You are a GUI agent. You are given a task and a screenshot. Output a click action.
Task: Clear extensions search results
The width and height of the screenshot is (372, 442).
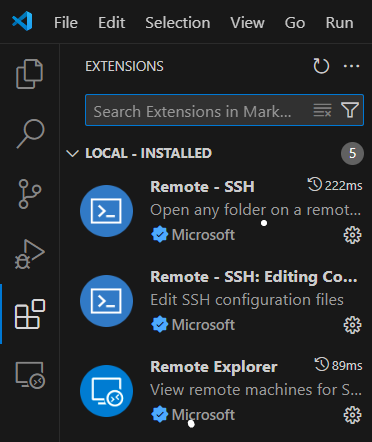click(322, 110)
